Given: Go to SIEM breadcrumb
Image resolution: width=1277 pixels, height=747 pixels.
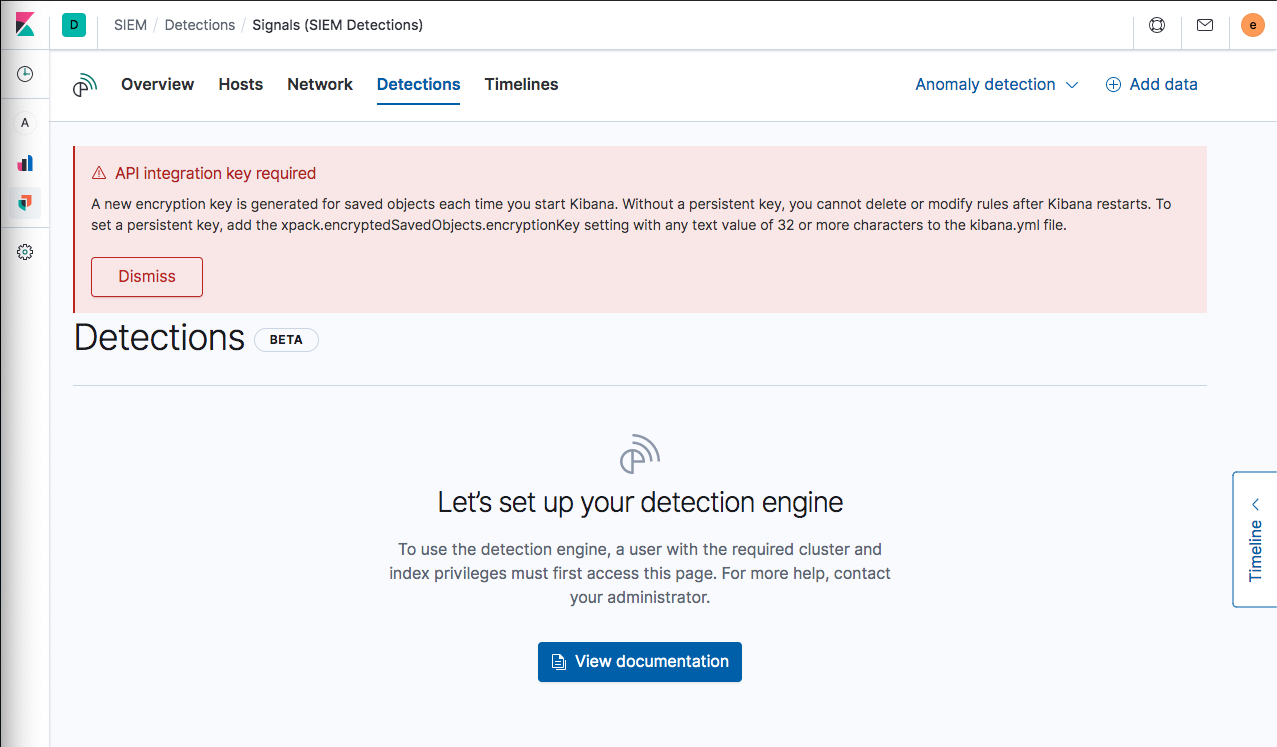Looking at the screenshot, I should click(x=130, y=25).
